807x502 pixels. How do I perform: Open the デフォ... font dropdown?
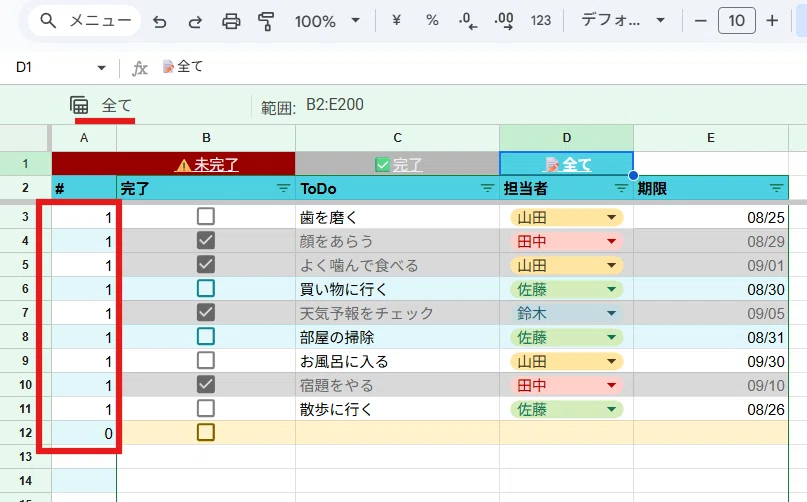(x=623, y=21)
